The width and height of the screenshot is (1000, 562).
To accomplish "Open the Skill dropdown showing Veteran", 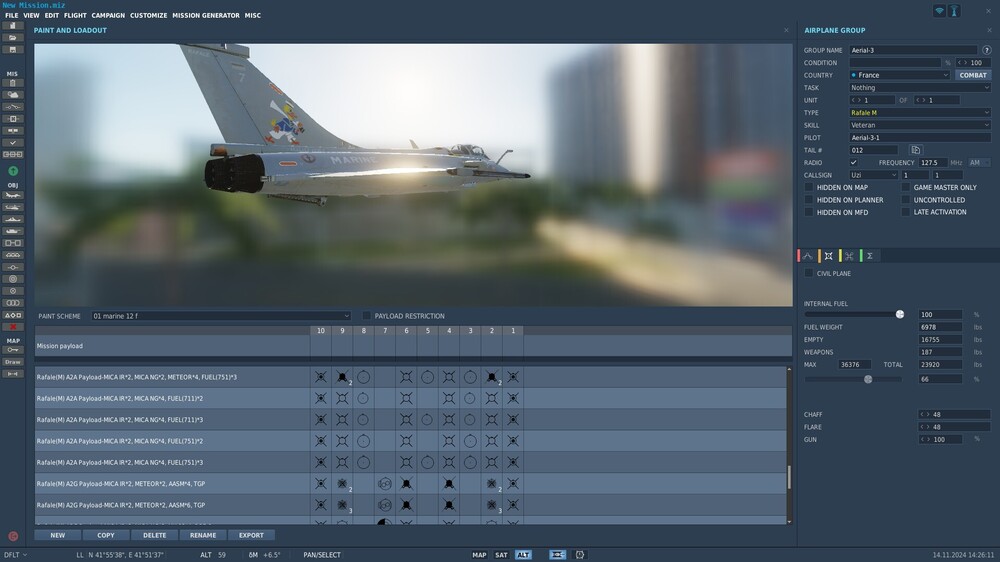I will (920, 125).
